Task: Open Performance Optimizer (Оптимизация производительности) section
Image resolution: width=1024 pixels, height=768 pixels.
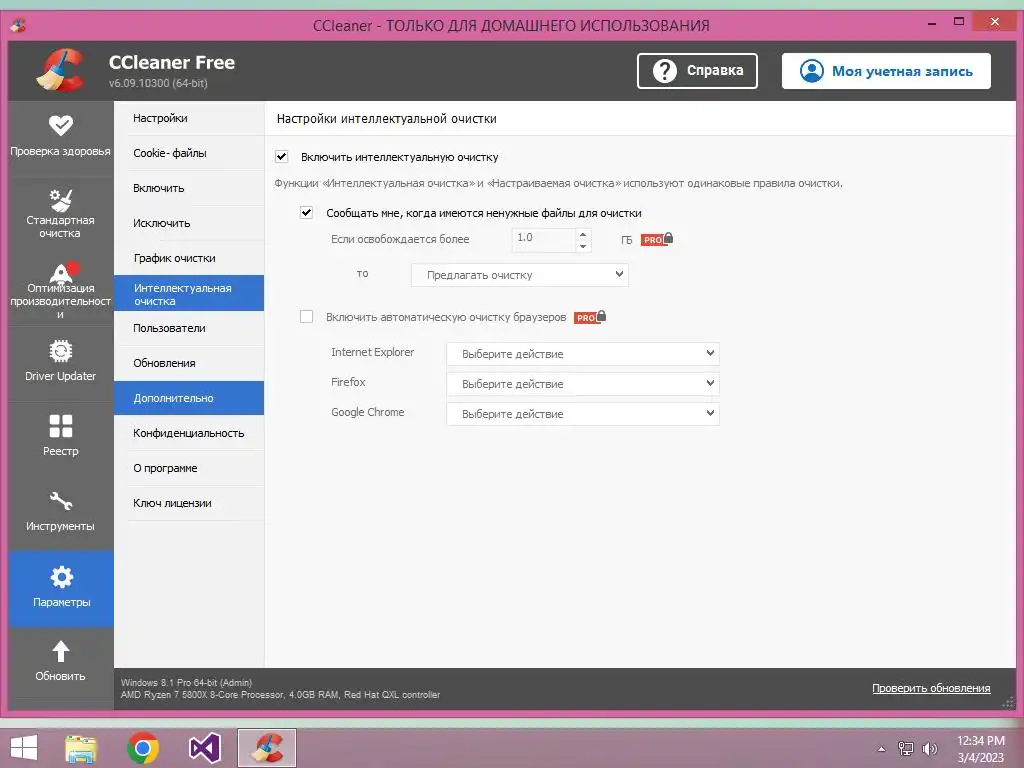Action: [x=61, y=289]
